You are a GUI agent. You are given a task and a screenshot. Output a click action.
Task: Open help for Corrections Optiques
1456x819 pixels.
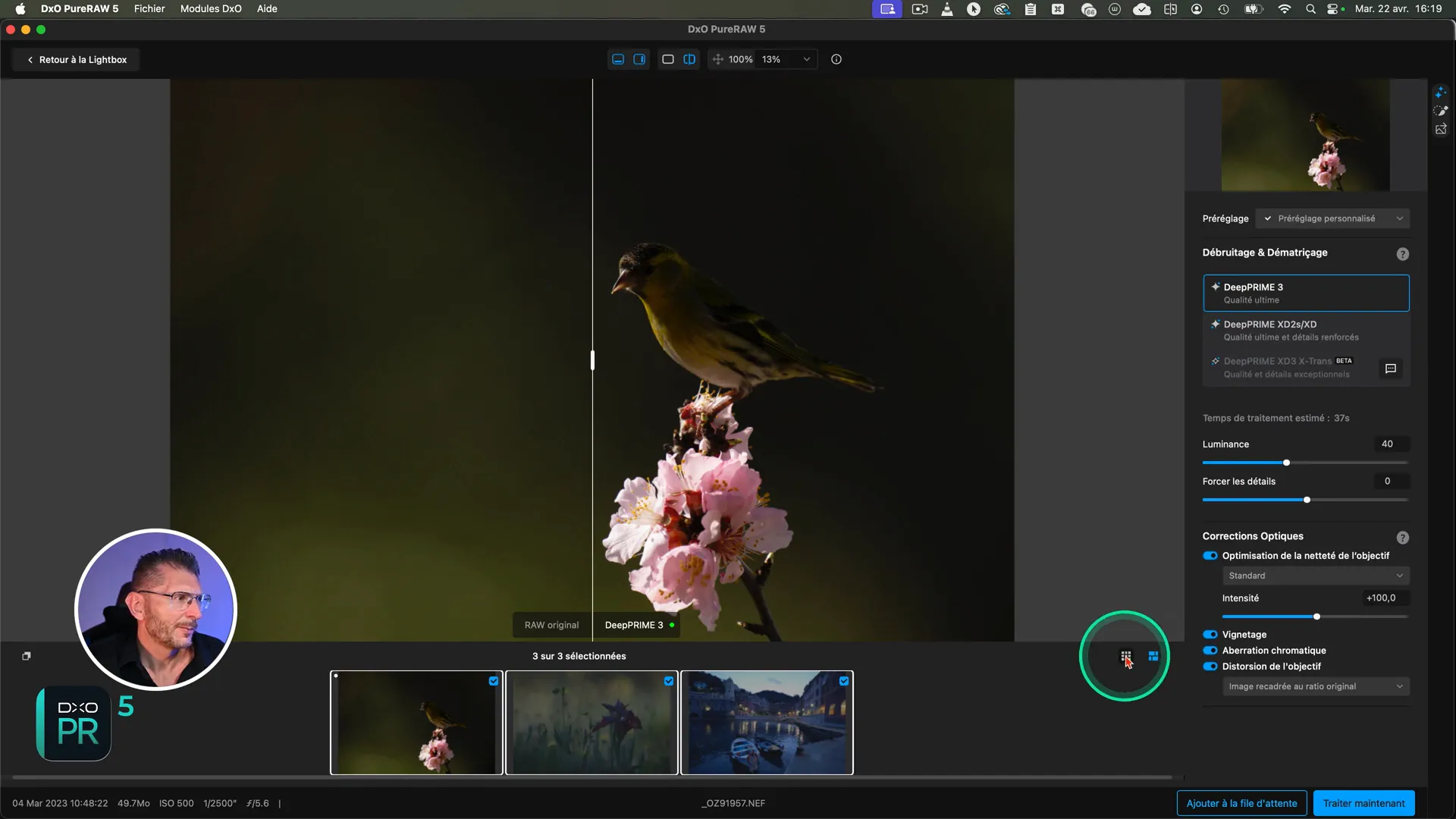pyautogui.click(x=1403, y=538)
